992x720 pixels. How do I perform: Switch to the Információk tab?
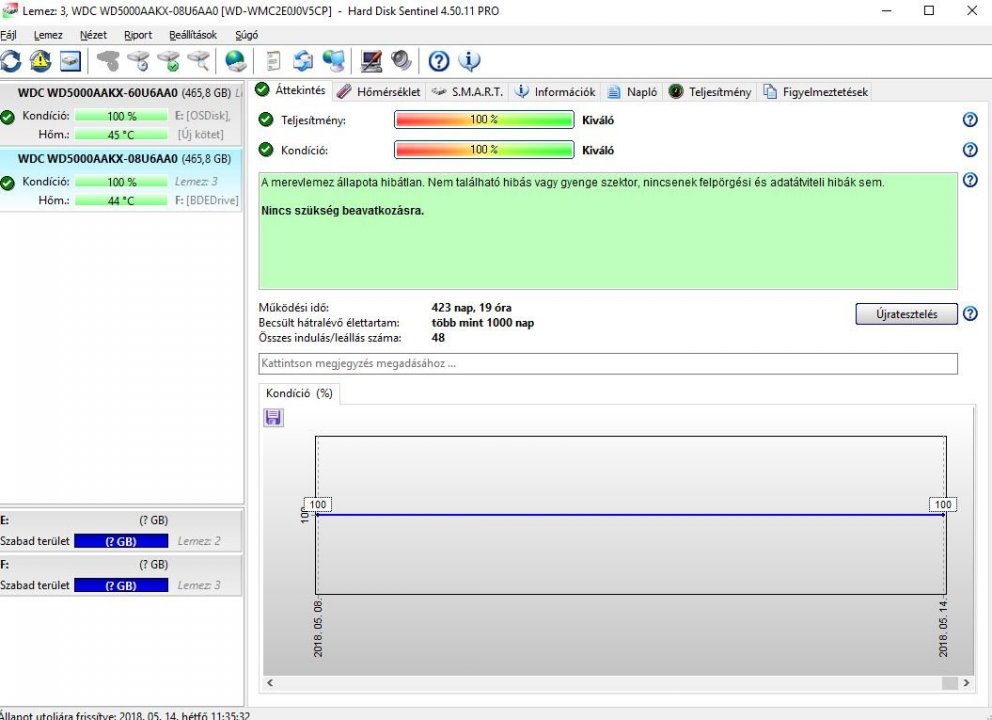[555, 92]
